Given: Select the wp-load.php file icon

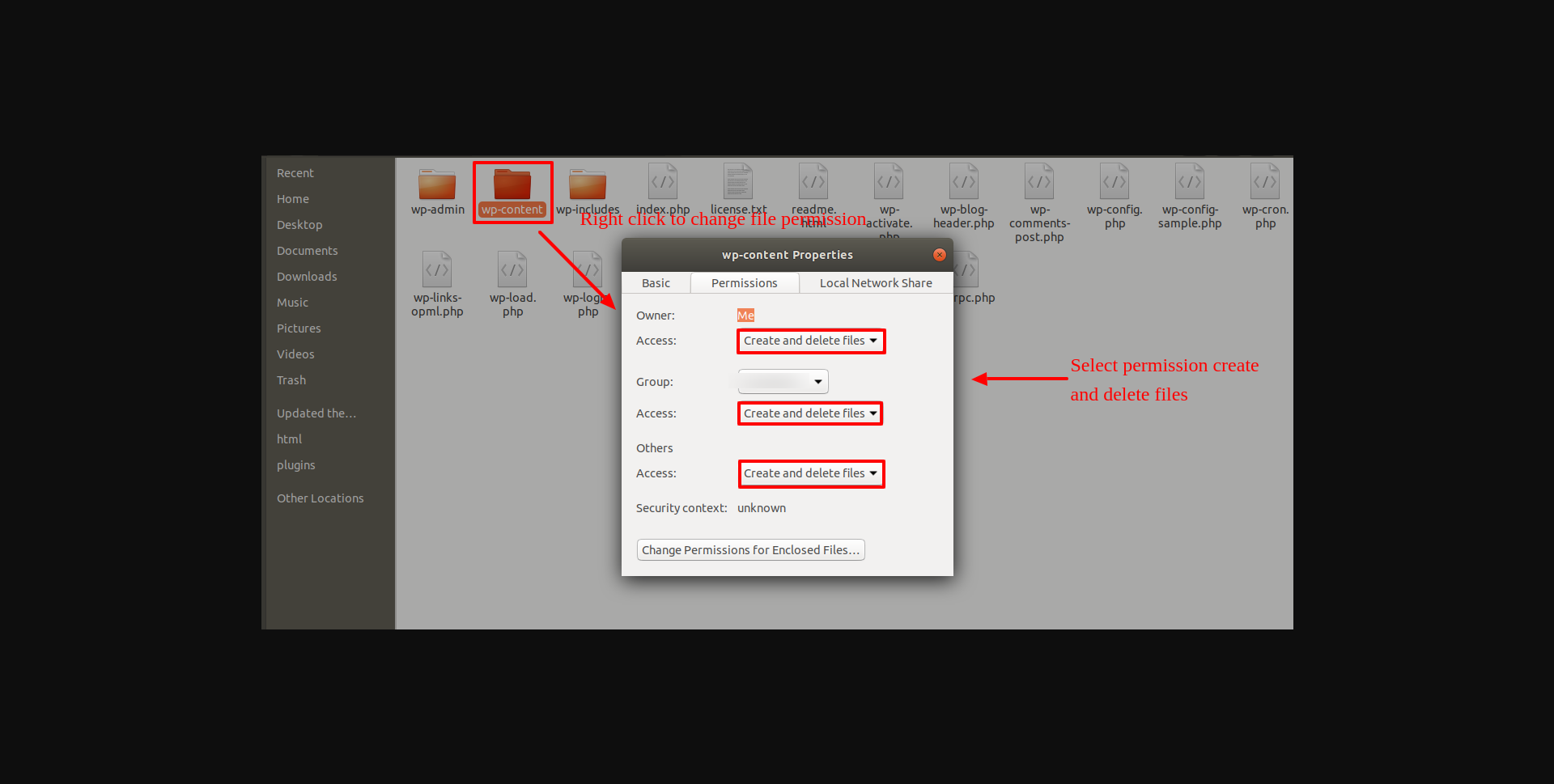Looking at the screenshot, I should (512, 269).
